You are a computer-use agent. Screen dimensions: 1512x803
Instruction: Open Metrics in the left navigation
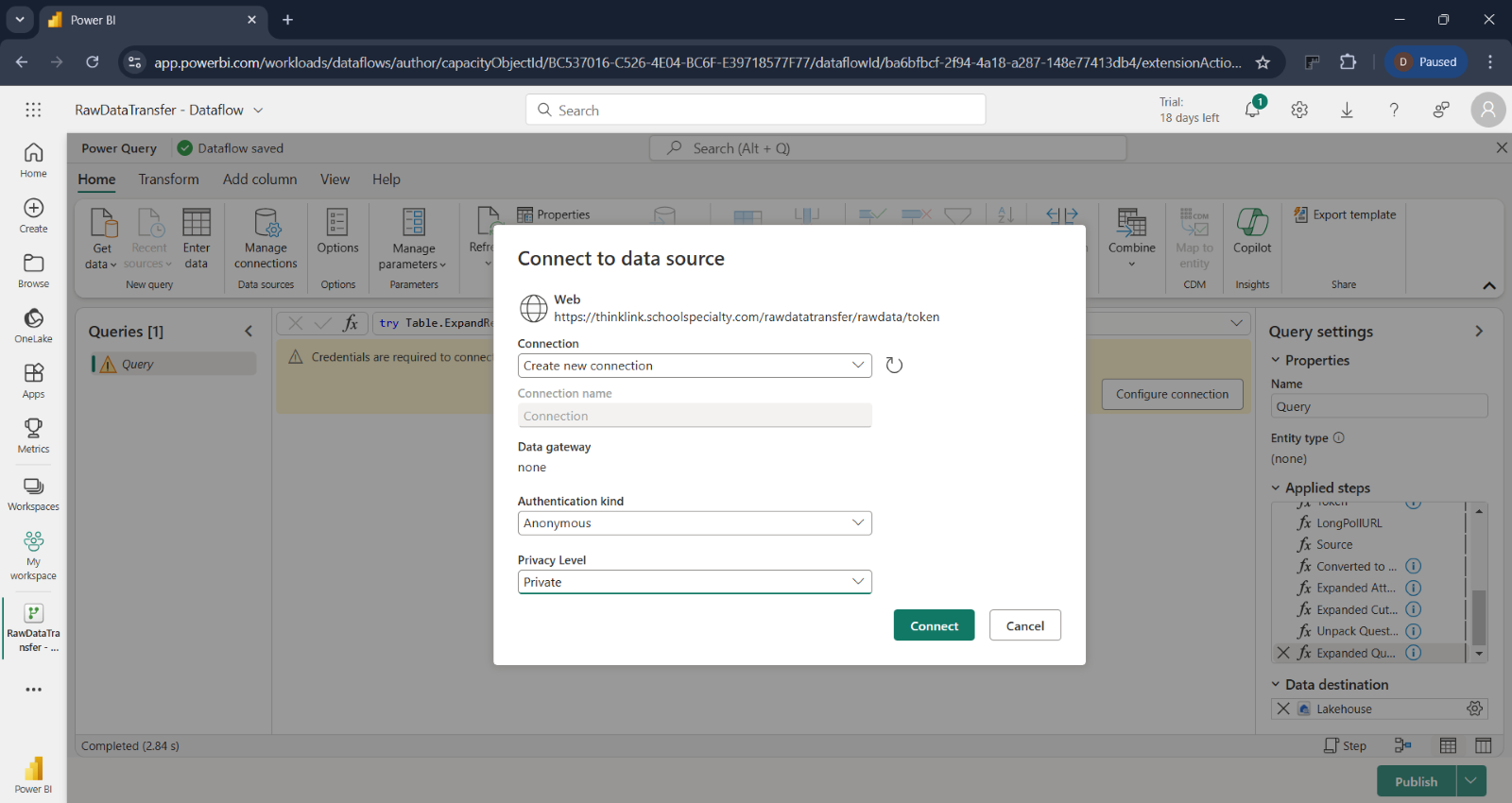coord(33,436)
